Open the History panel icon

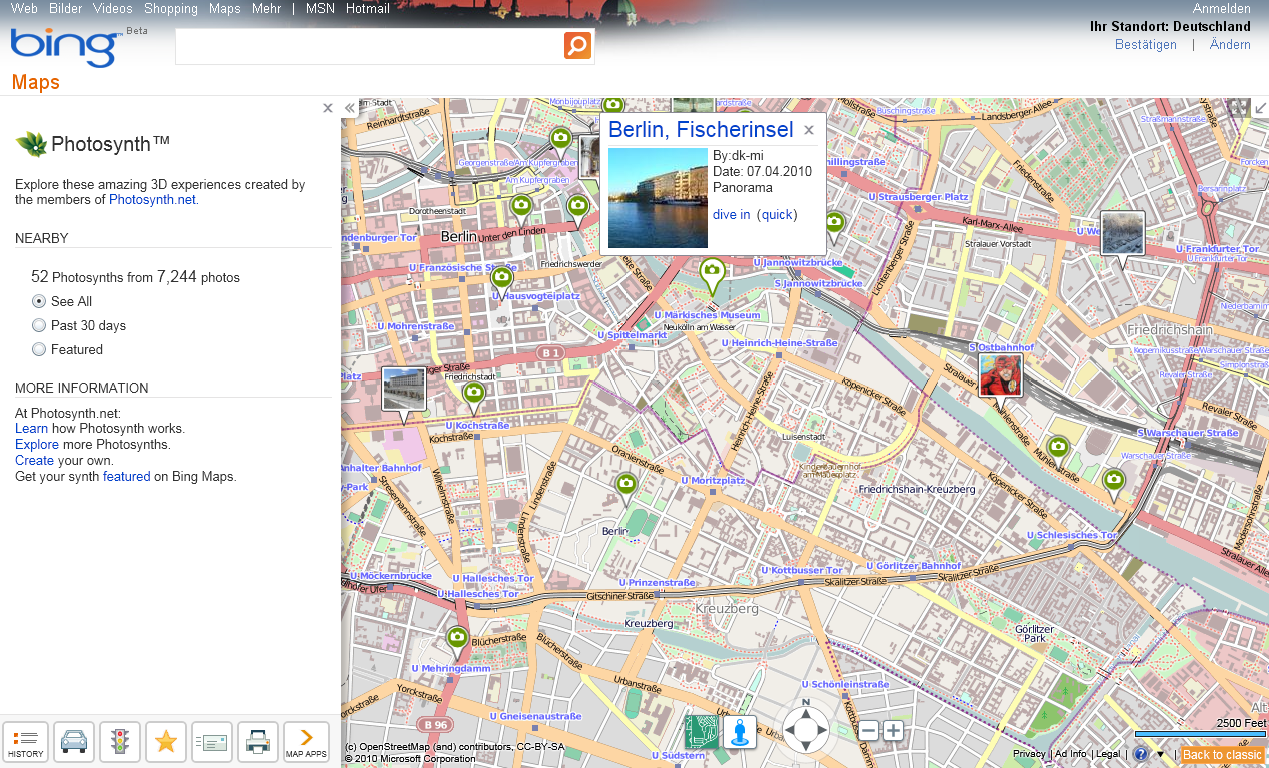coord(25,742)
